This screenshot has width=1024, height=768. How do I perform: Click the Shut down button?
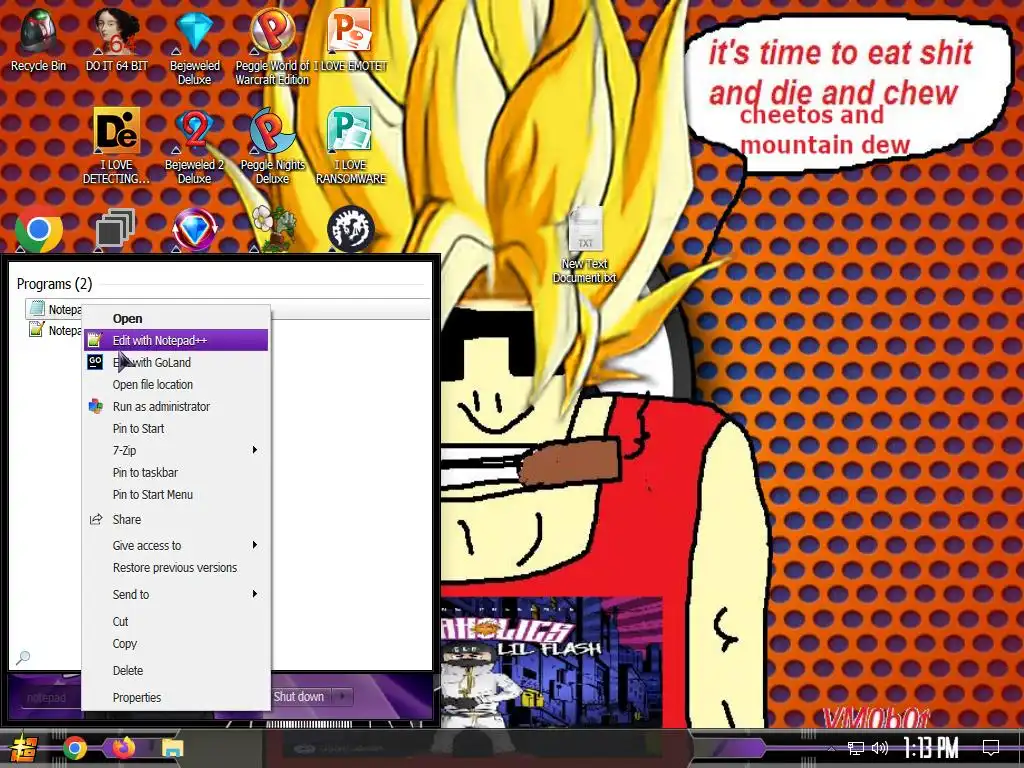298,697
